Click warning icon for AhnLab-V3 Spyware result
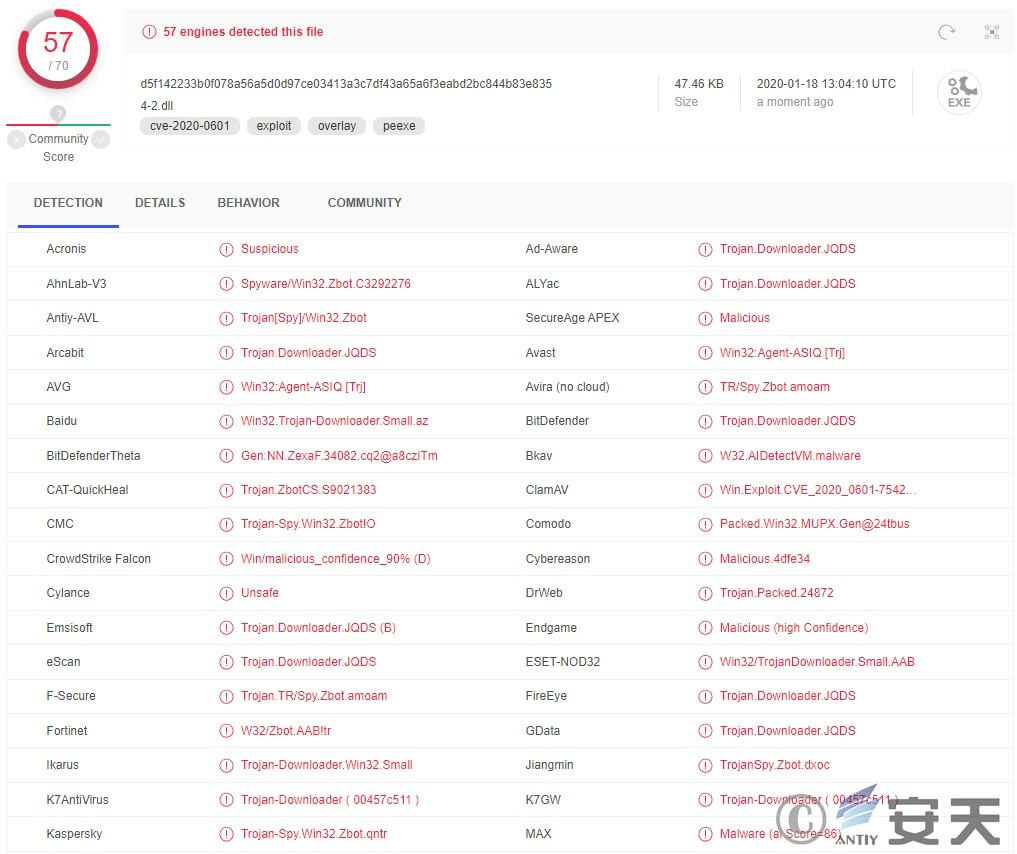 point(226,284)
